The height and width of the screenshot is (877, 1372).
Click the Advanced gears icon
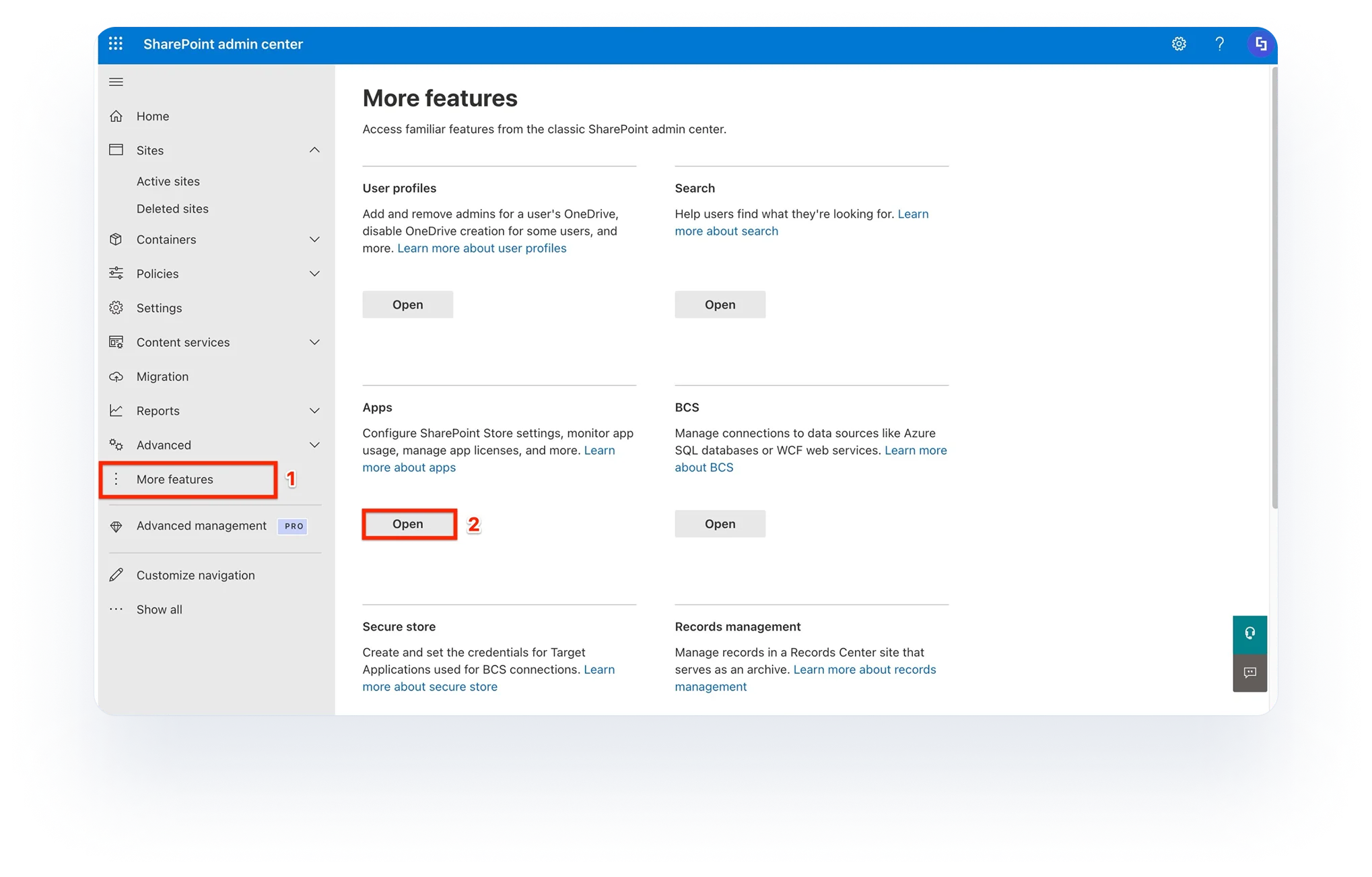point(116,445)
